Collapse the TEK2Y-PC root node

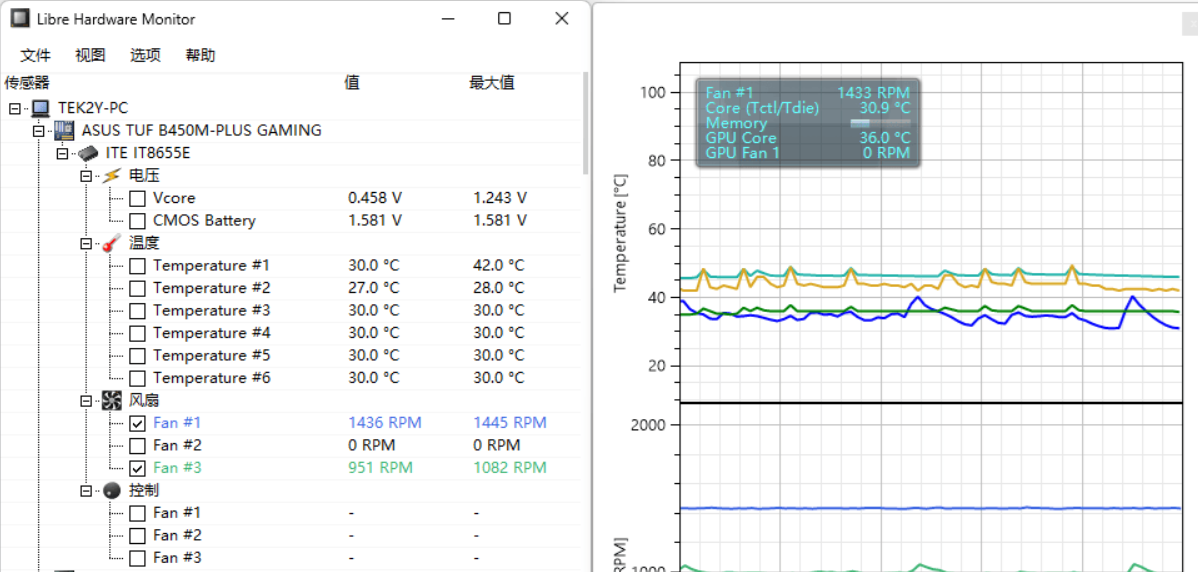point(14,108)
